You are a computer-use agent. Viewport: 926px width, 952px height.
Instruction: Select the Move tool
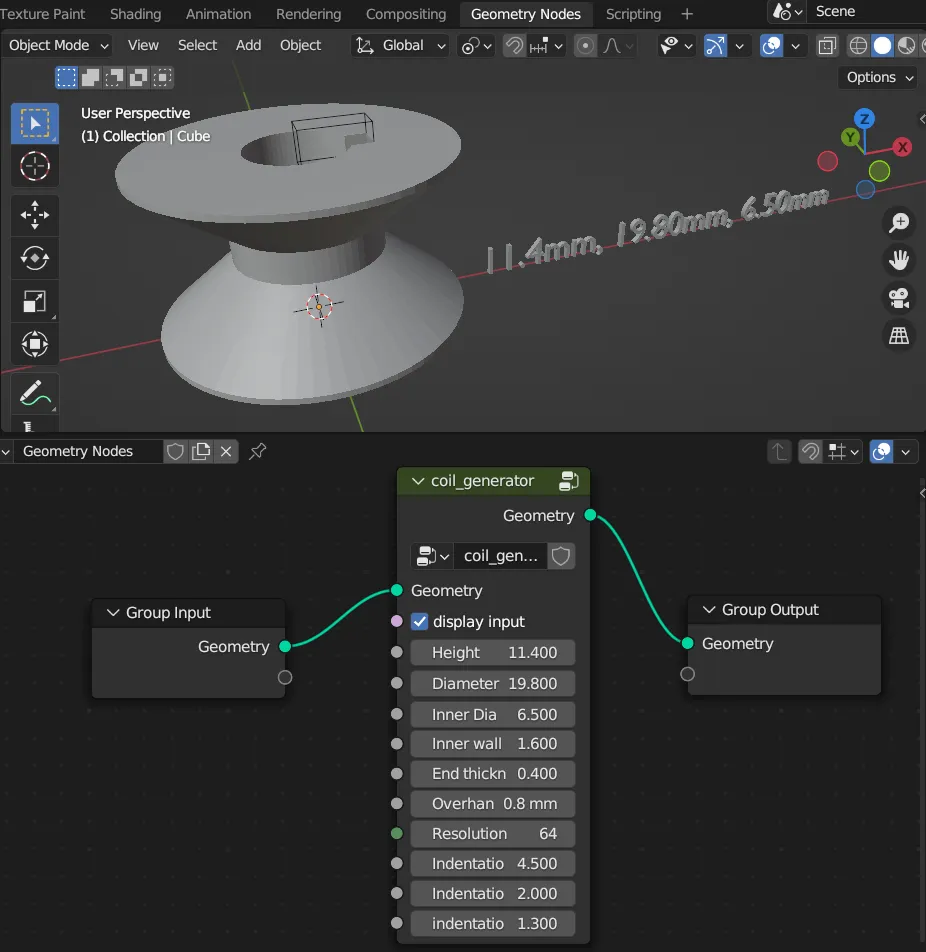(35, 215)
